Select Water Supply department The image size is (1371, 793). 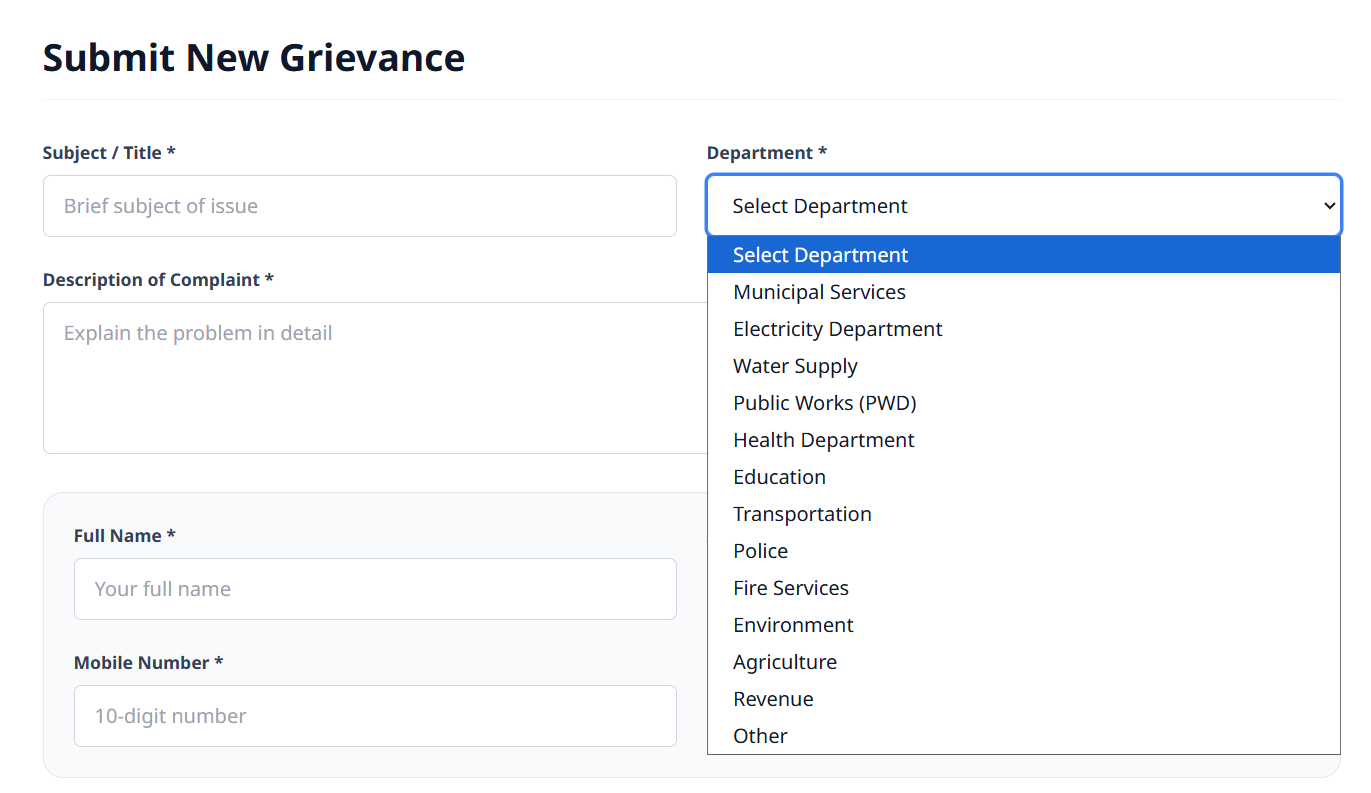click(795, 365)
